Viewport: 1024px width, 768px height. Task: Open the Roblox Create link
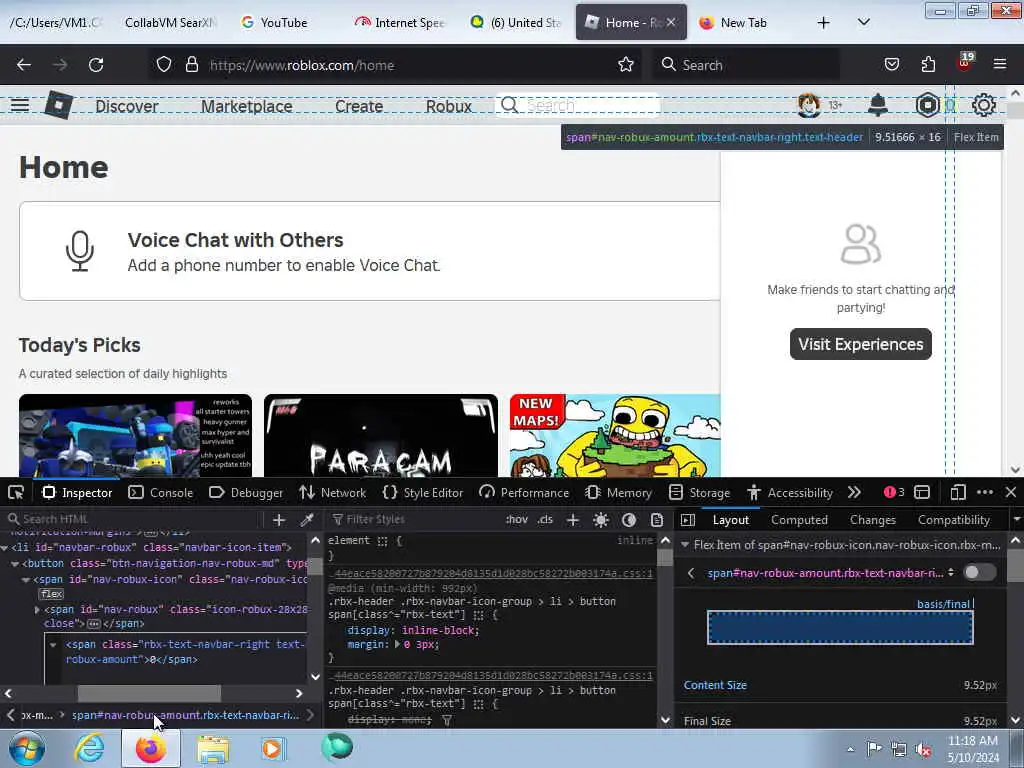359,106
